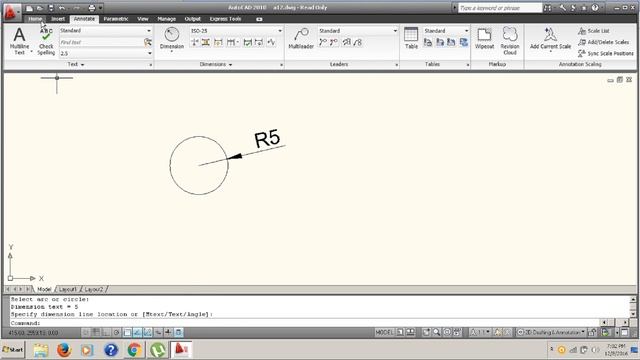
Task: Open the Quick Access Toolbar customize dropdown
Action: [100, 8]
